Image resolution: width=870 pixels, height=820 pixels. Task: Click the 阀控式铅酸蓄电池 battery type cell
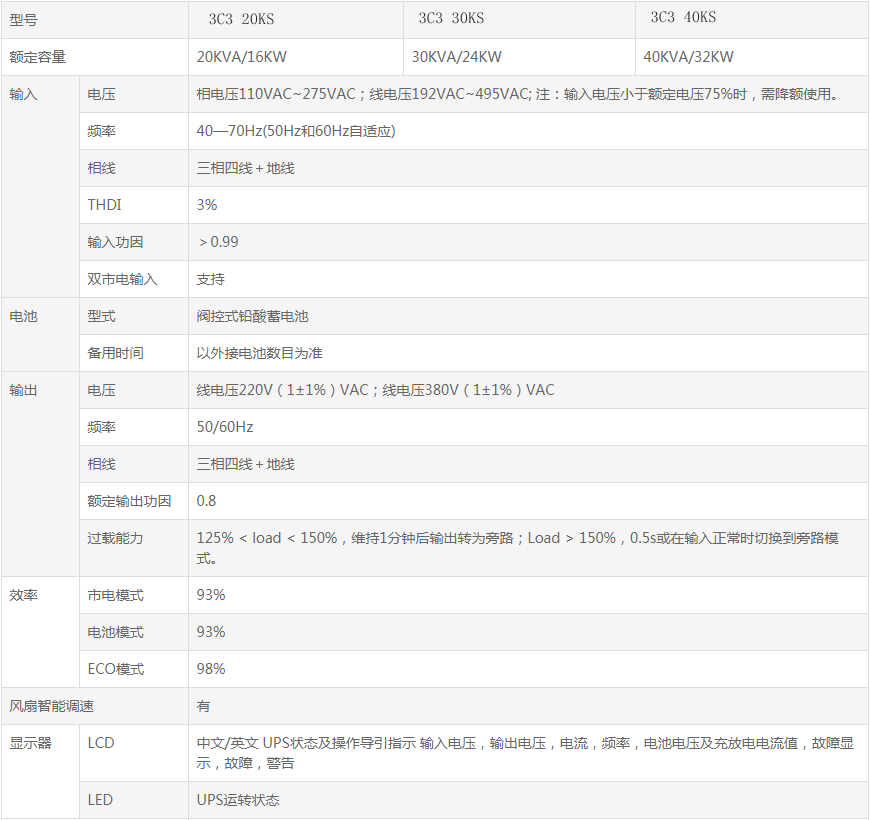tap(253, 316)
